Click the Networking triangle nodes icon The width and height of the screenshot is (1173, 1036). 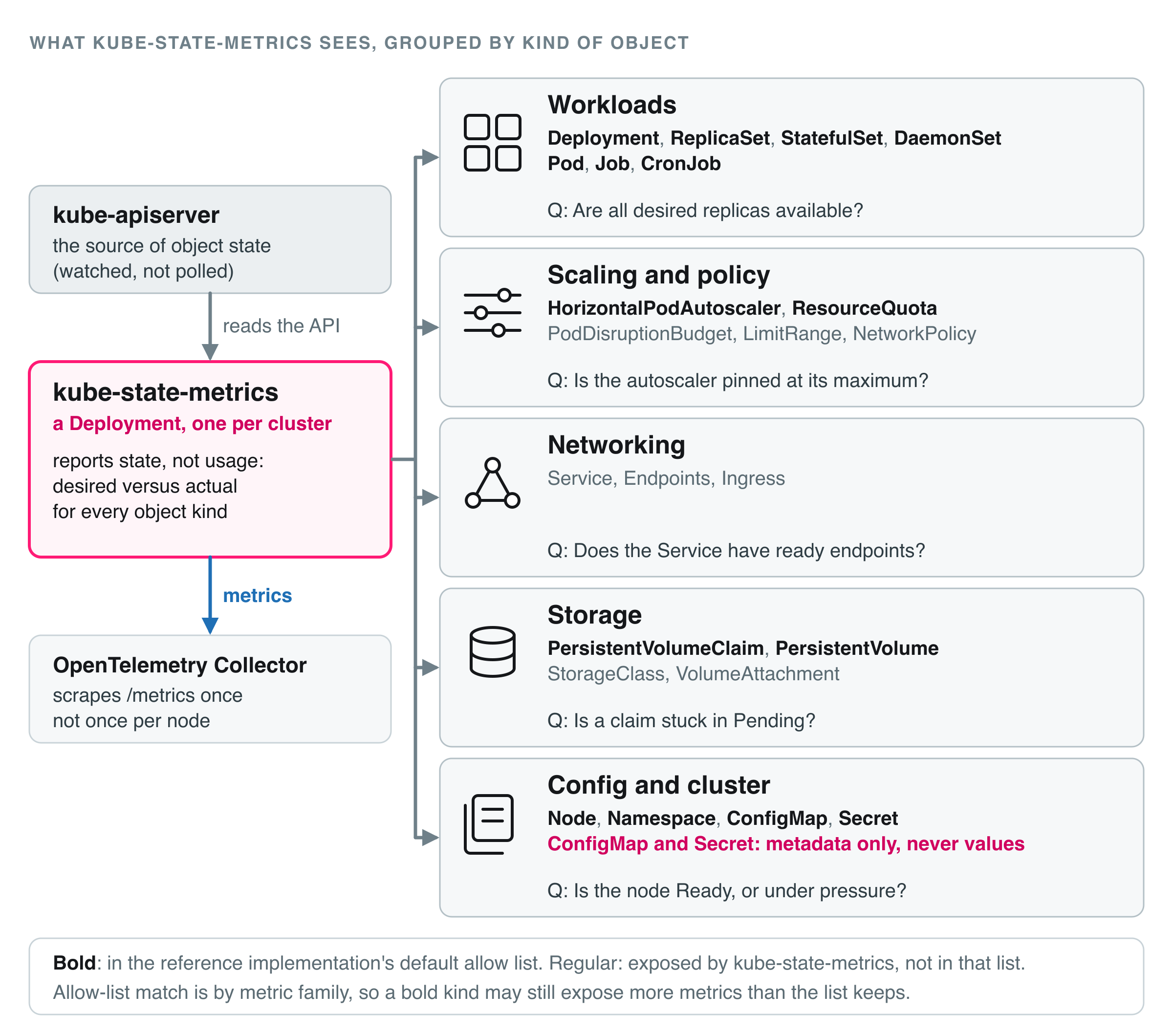[x=492, y=483]
